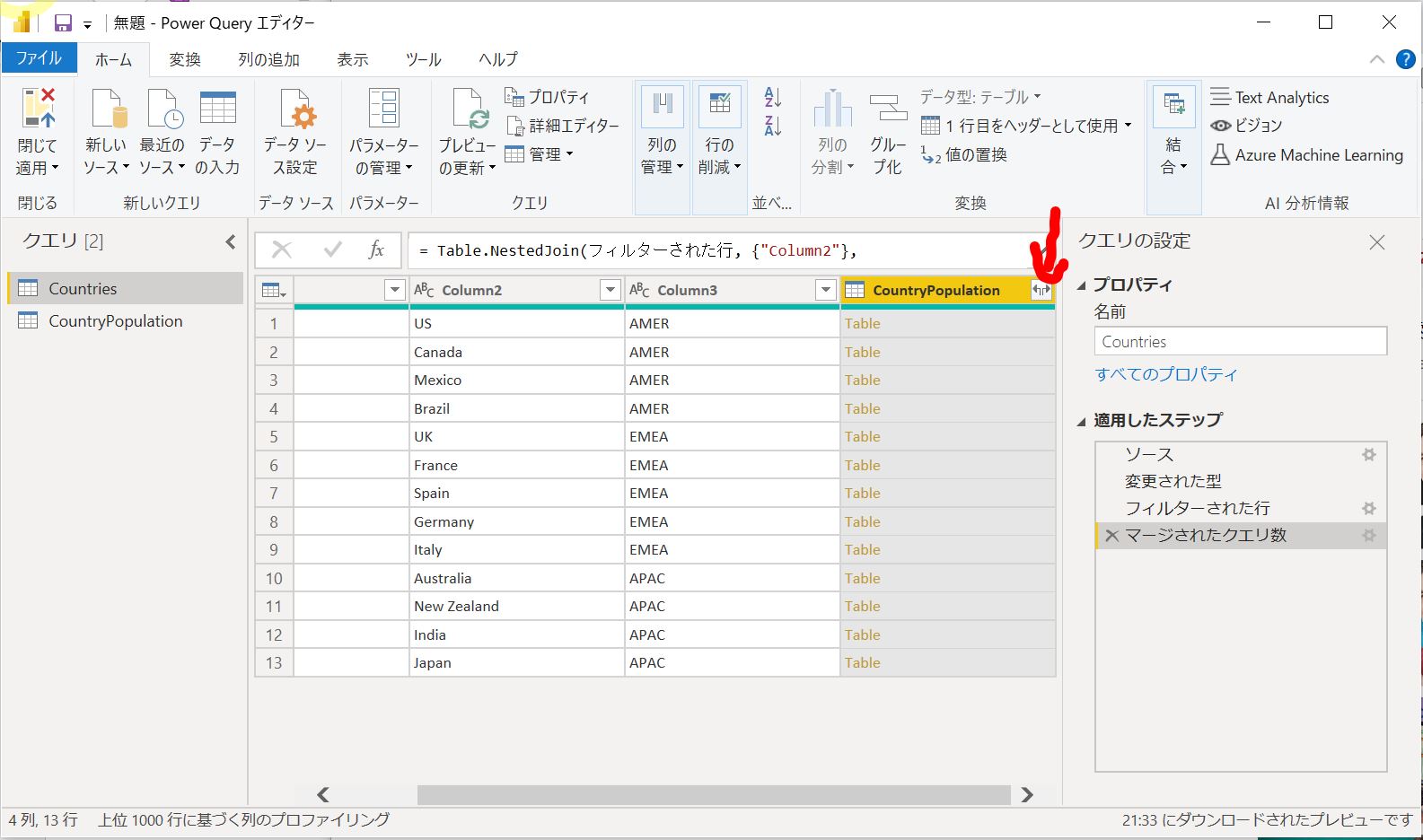The height and width of the screenshot is (840, 1423).
Task: Sort ascending A-Z icon
Action: click(x=772, y=97)
